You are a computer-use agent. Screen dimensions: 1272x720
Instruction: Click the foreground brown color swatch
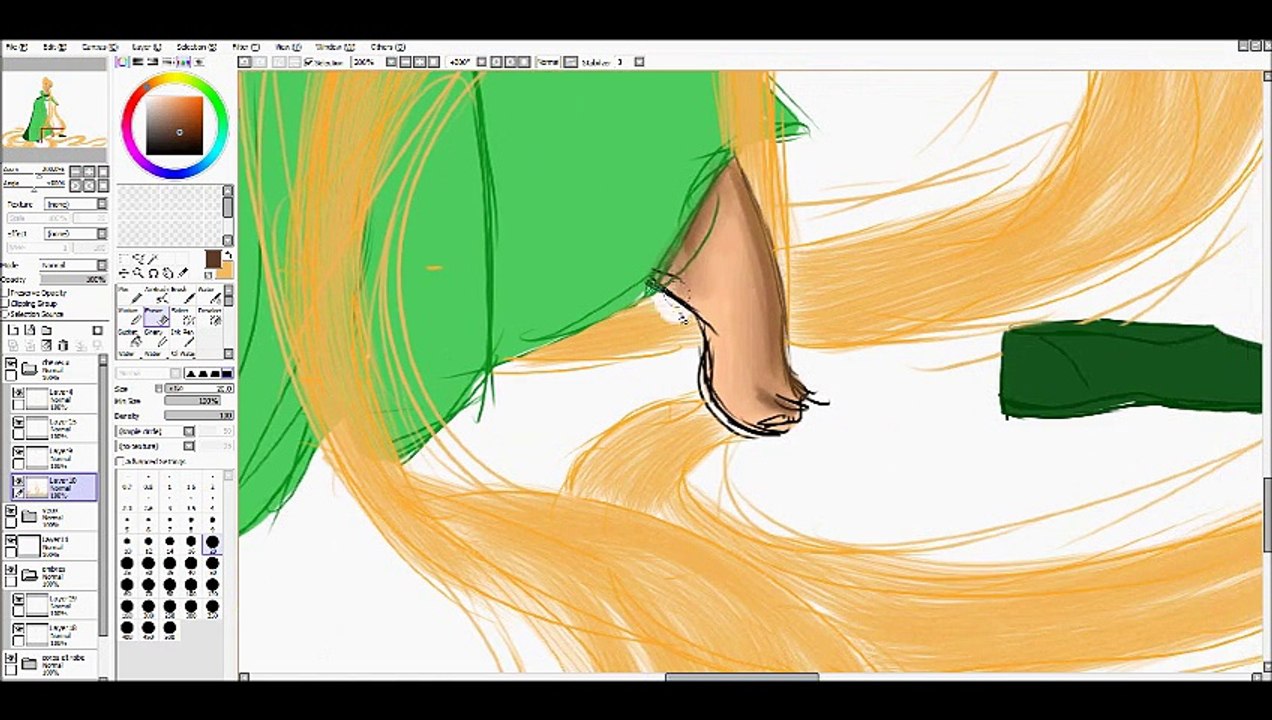point(213,258)
